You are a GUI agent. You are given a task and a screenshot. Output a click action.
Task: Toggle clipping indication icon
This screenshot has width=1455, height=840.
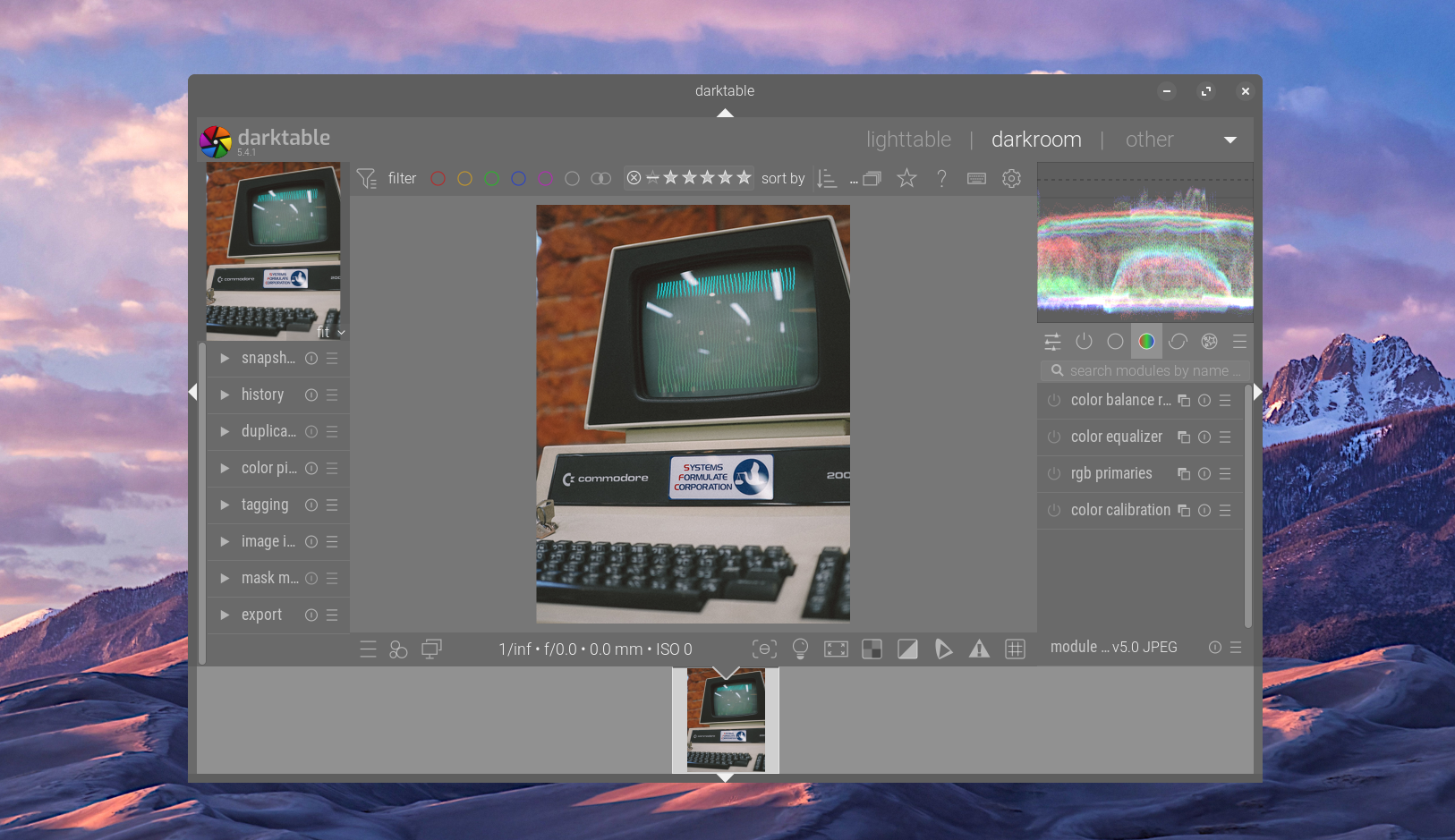(907, 649)
